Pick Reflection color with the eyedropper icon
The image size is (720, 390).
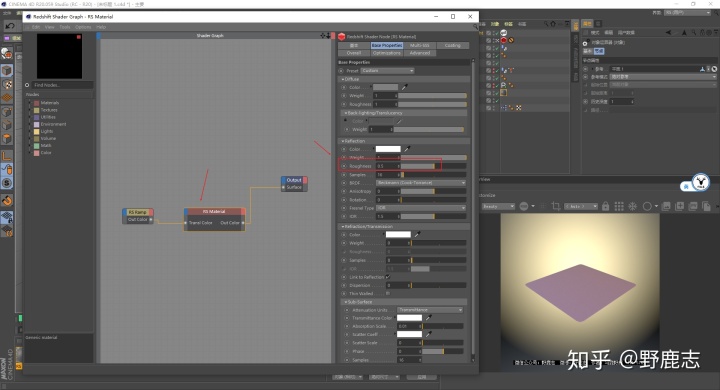(x=407, y=149)
